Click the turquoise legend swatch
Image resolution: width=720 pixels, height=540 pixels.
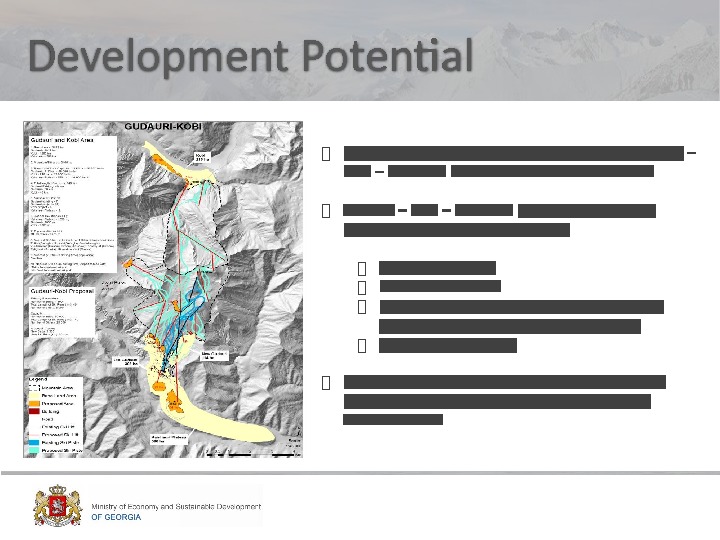point(34,450)
